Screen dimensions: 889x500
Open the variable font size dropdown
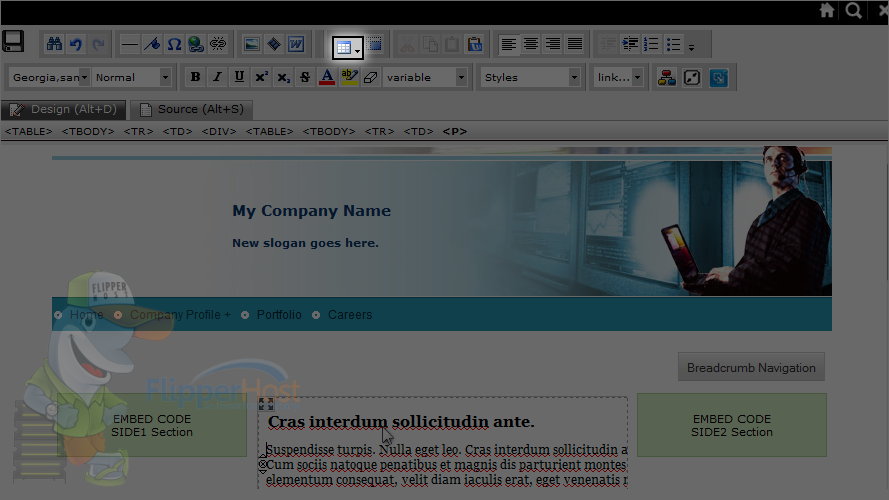(426, 77)
